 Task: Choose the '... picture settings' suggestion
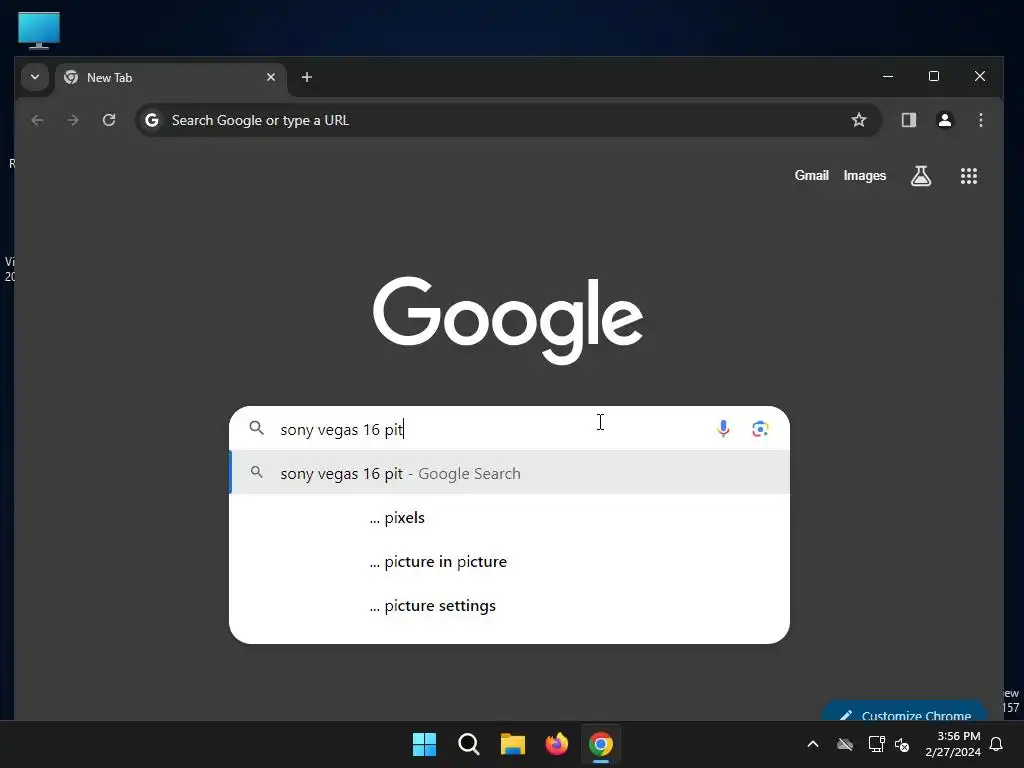coord(509,606)
